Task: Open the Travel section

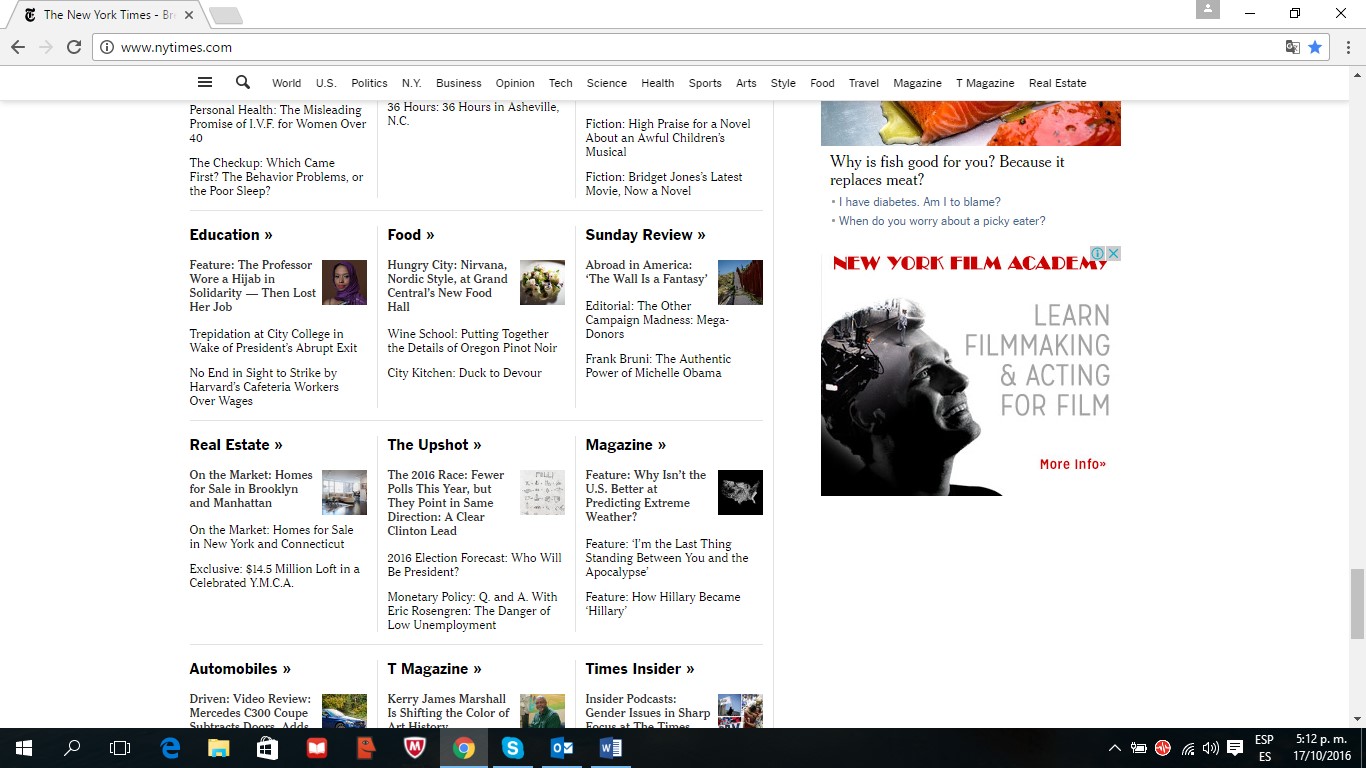Action: point(864,83)
